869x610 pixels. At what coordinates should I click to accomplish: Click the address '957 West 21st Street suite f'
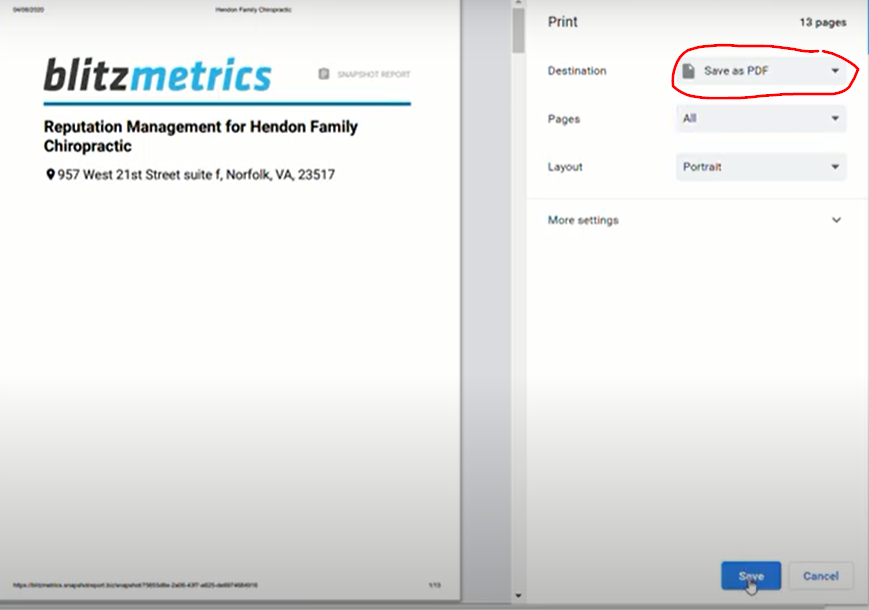tap(140, 175)
